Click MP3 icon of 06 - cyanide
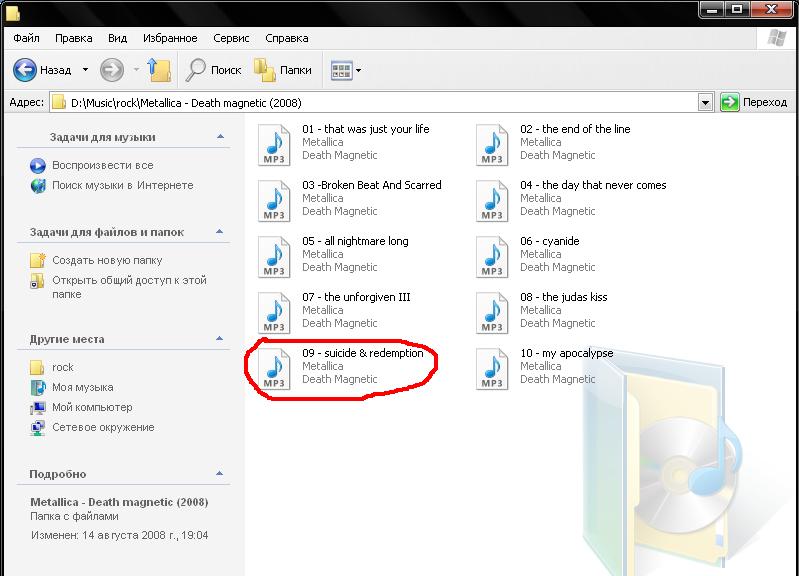 coord(491,255)
